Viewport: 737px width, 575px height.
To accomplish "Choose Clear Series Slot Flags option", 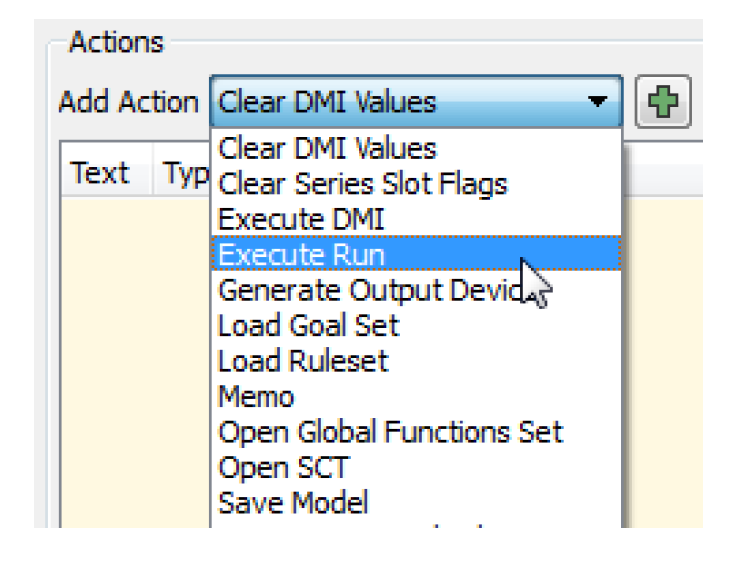I will [x=362, y=184].
